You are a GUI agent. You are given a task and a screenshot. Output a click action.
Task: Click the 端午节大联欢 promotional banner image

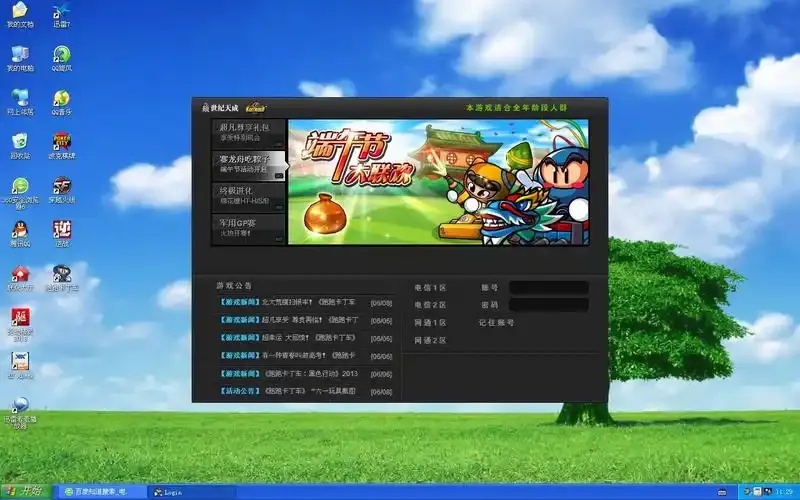(438, 182)
